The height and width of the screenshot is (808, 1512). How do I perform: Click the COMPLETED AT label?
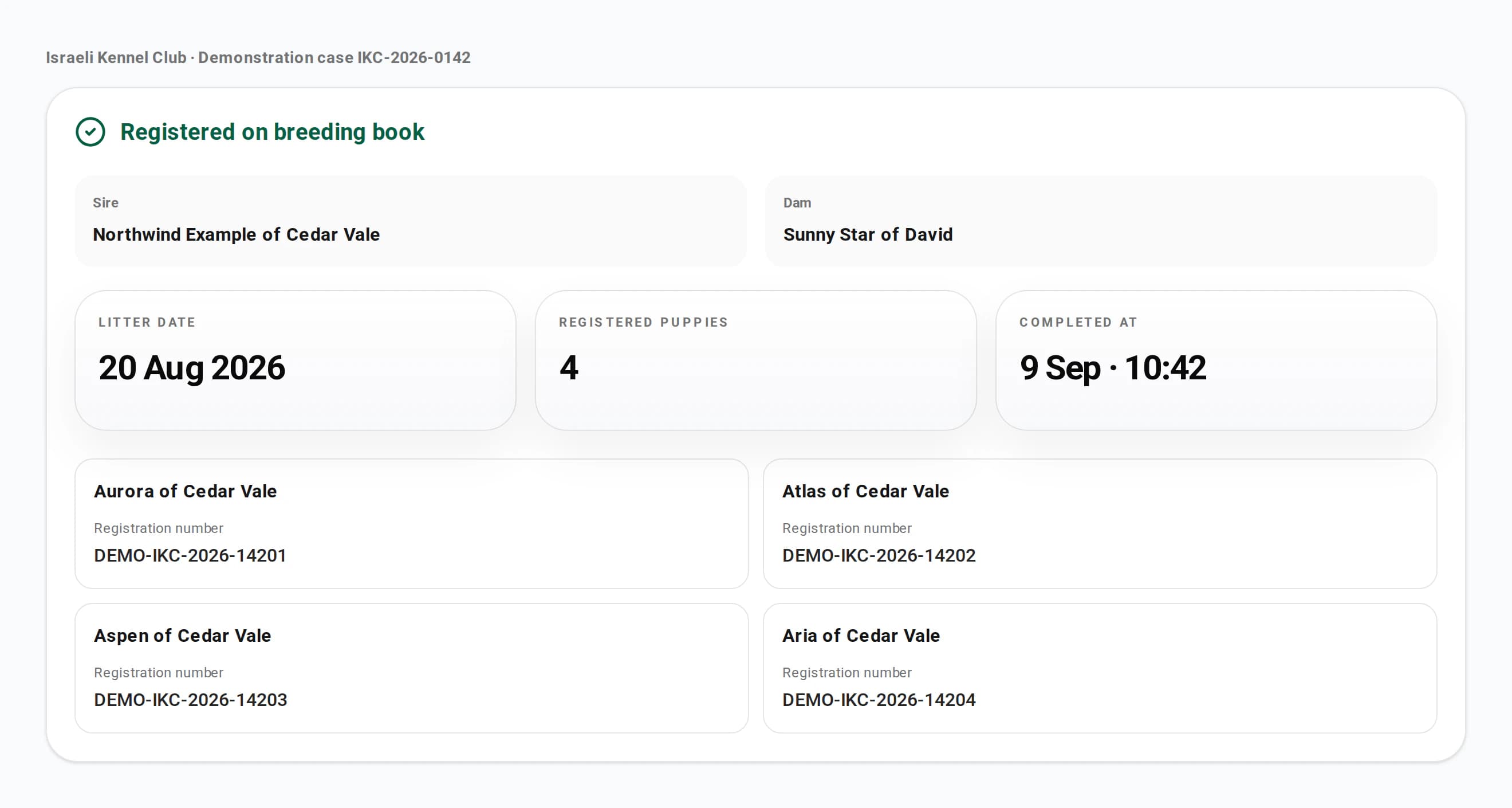click(1078, 323)
